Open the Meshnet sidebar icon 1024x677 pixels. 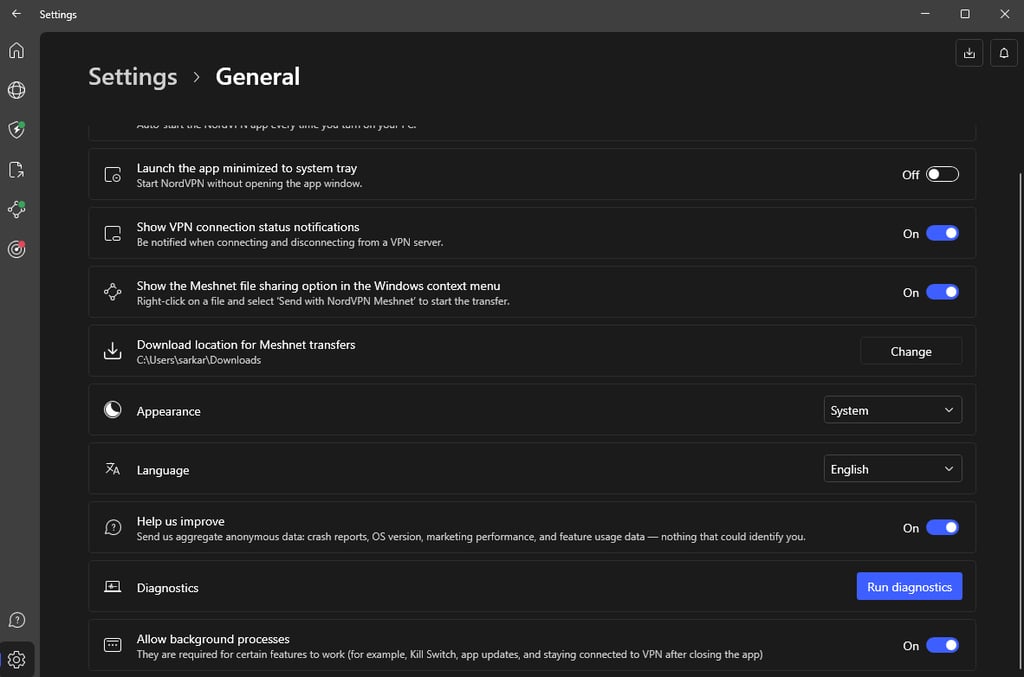(x=16, y=209)
